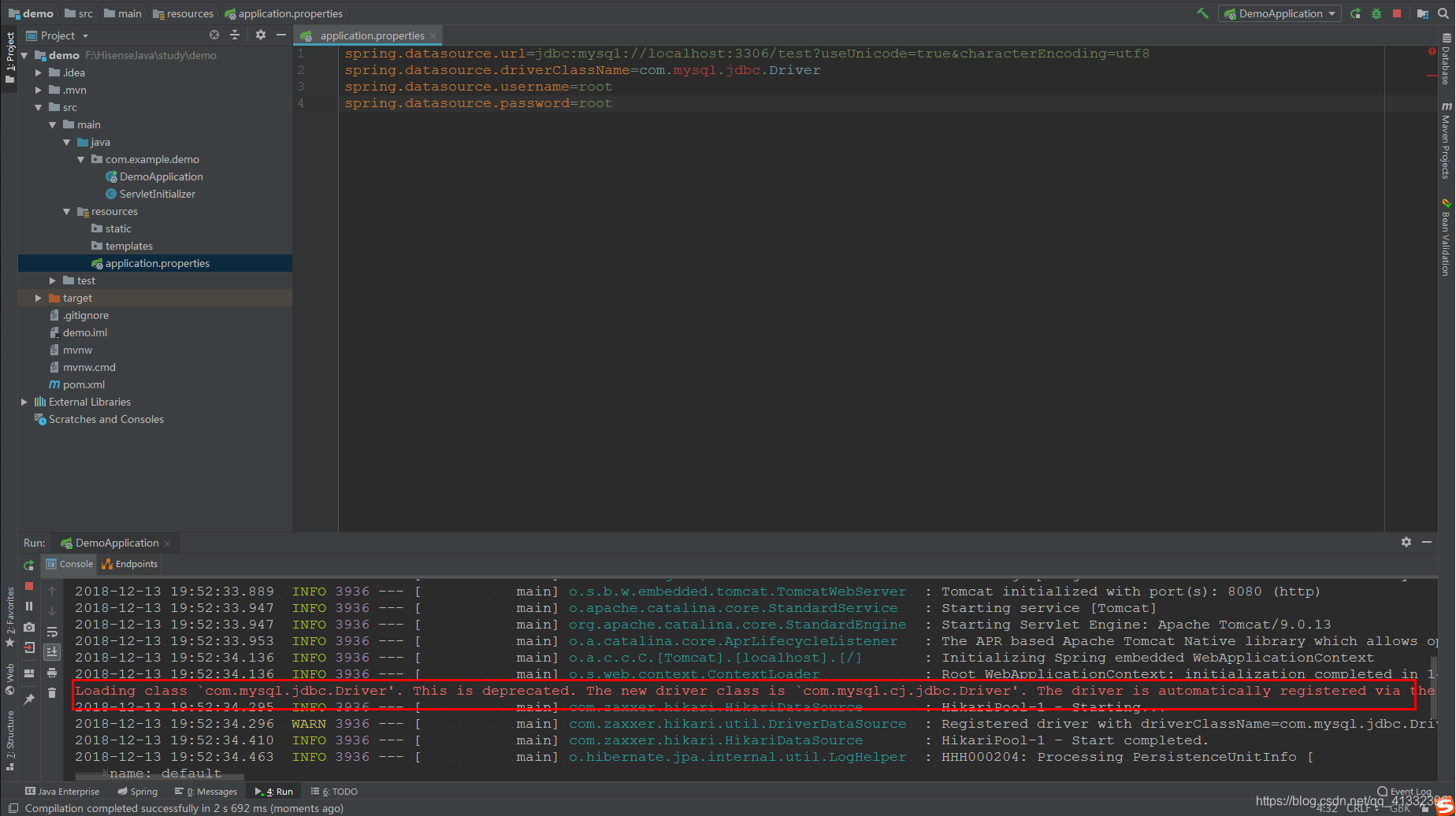This screenshot has width=1456, height=816.
Task: Expand the target folder
Action: [39, 298]
